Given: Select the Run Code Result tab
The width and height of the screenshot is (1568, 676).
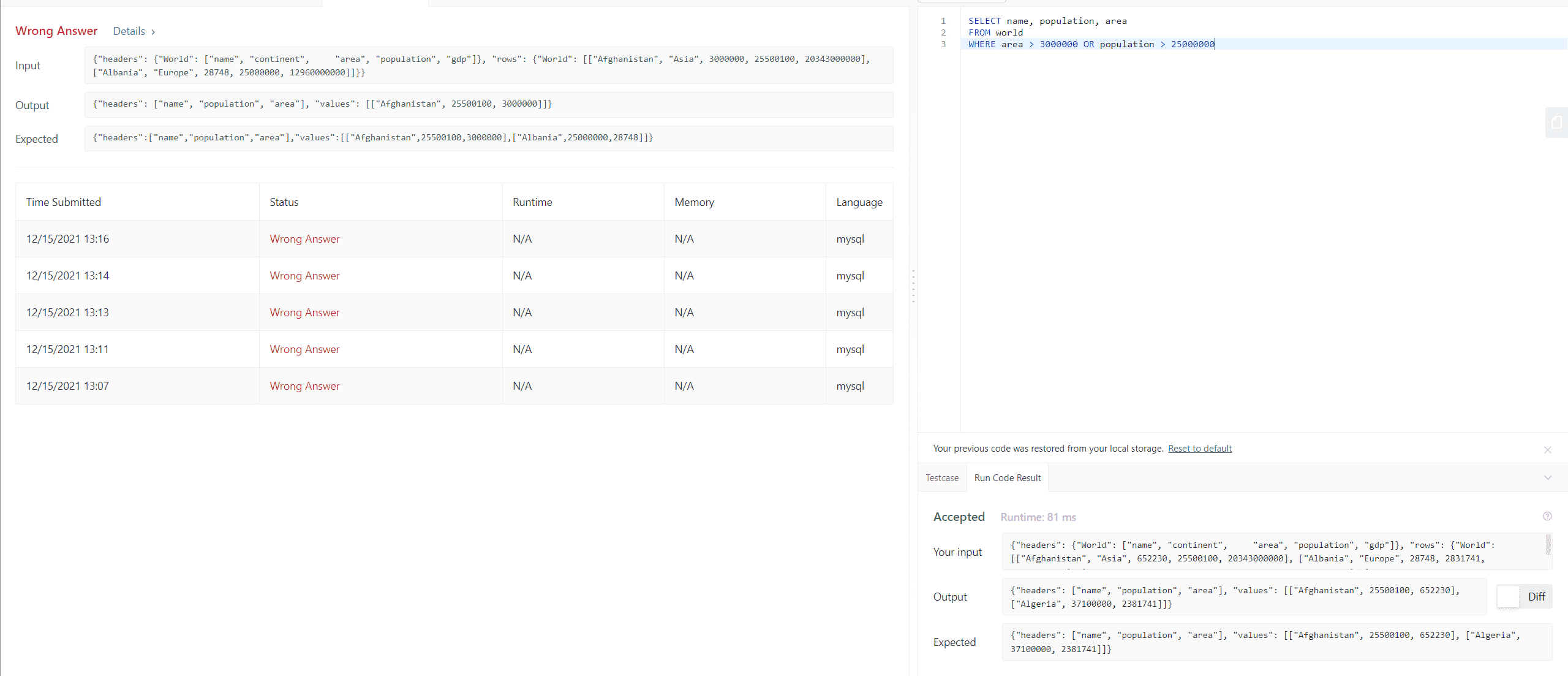Looking at the screenshot, I should [x=1008, y=478].
